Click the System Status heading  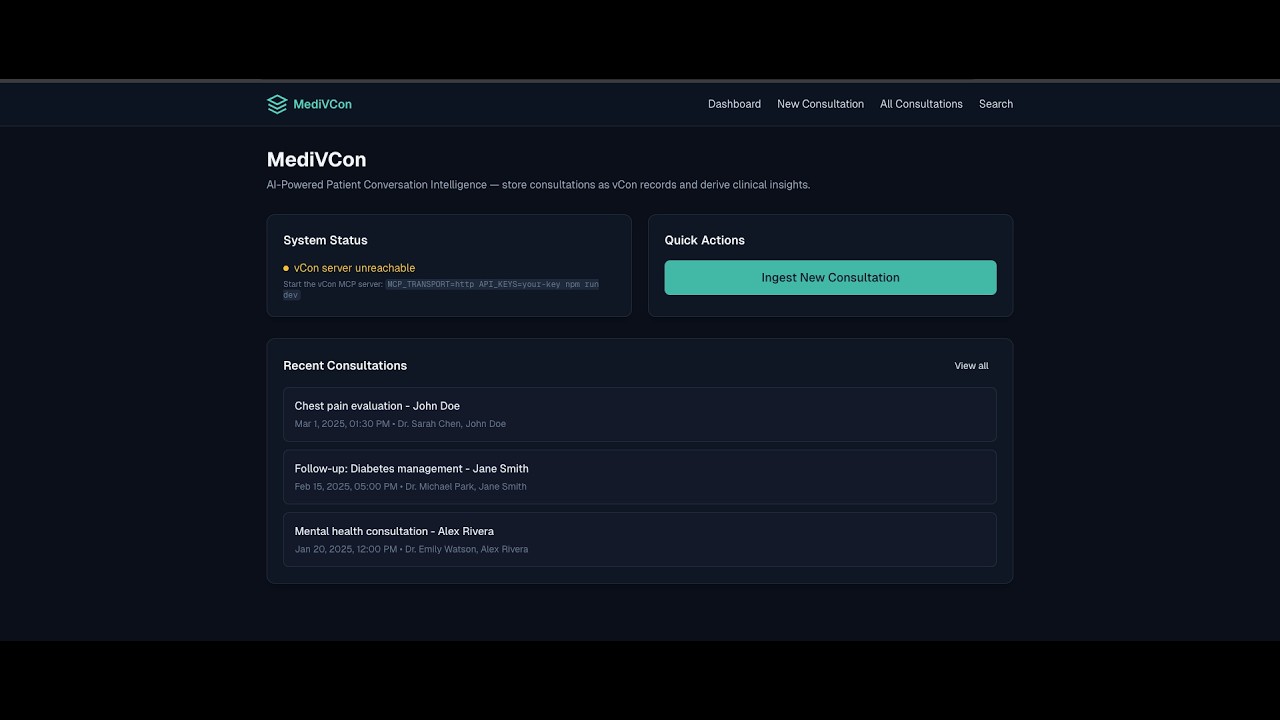point(325,240)
